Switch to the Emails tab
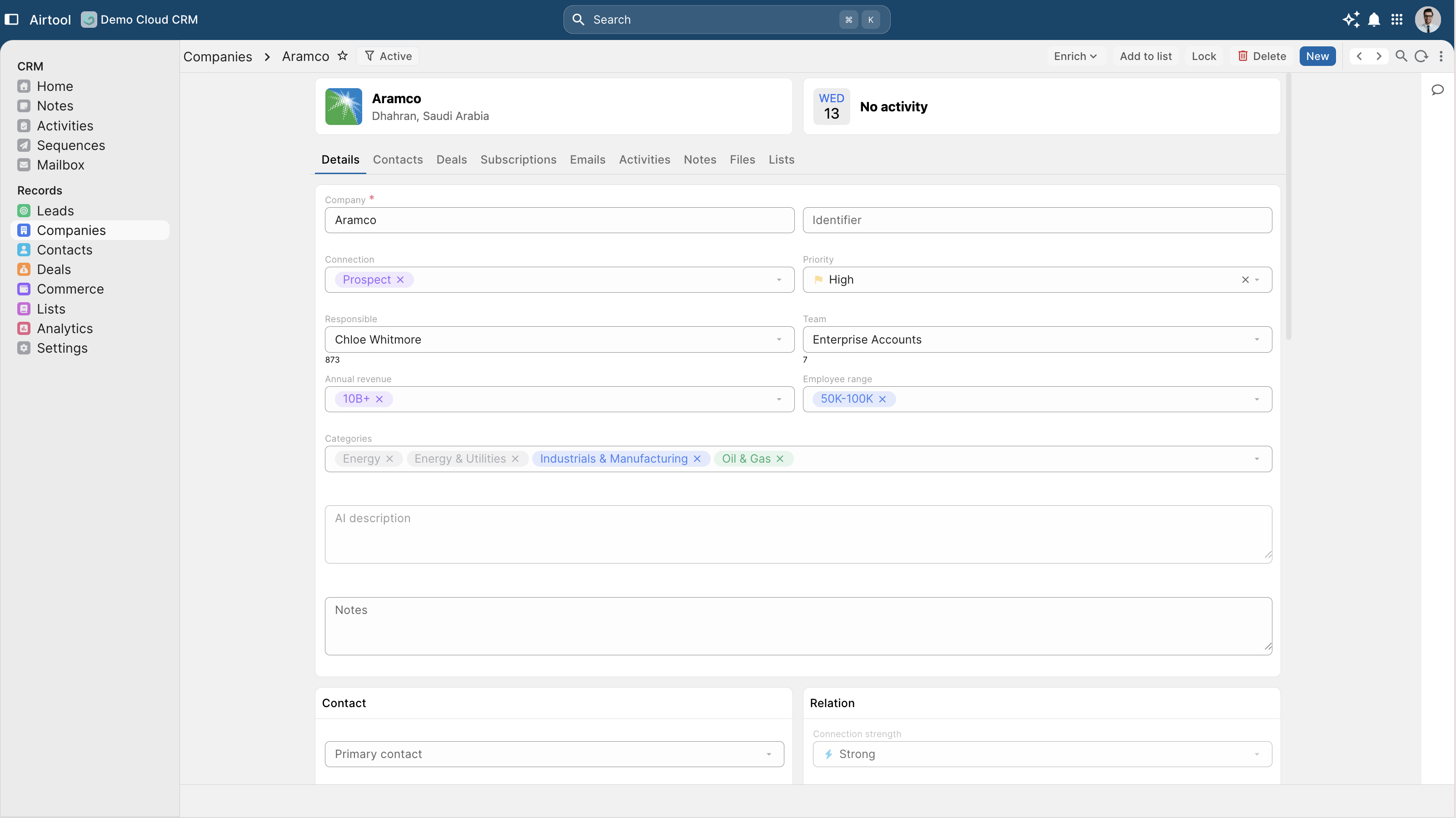This screenshot has height=818, width=1456. [587, 160]
